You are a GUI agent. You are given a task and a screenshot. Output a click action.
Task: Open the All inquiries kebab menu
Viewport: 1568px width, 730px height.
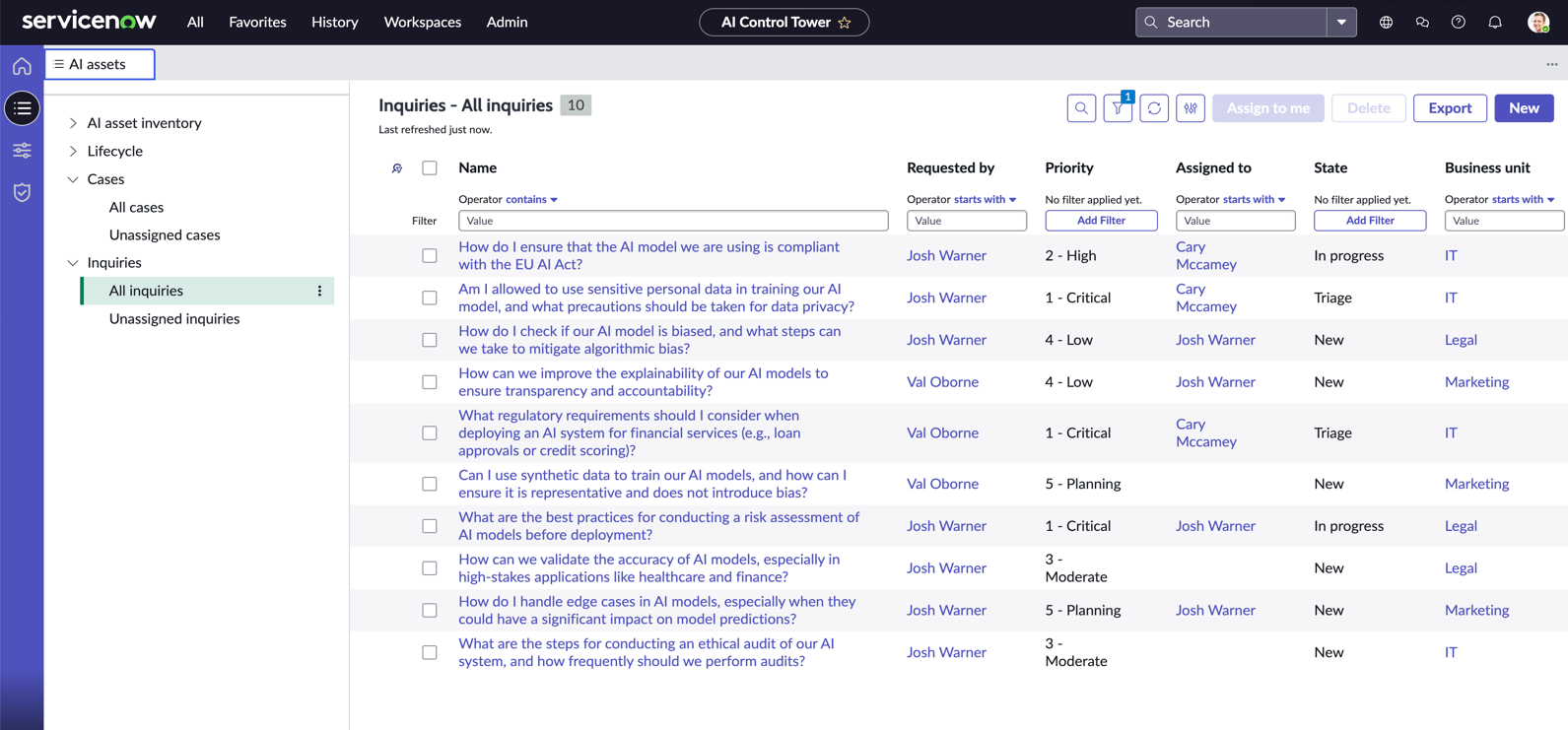pyautogui.click(x=319, y=291)
